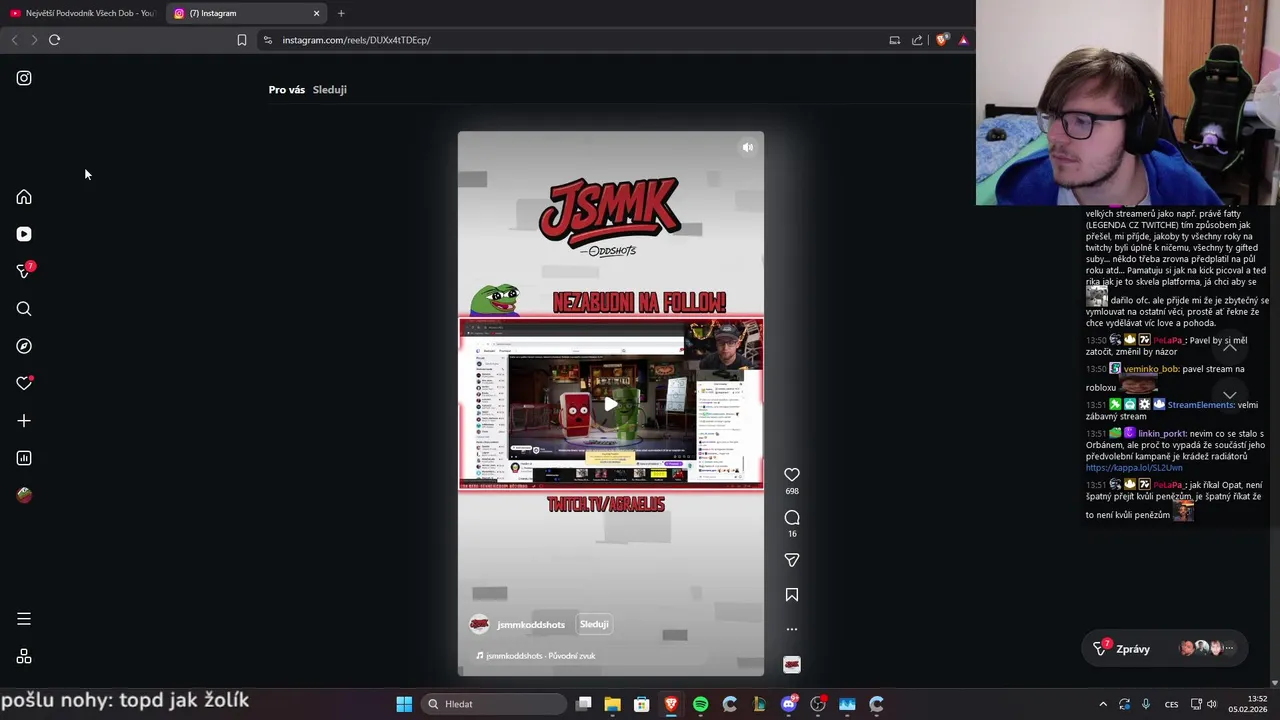Open Notifications heart icon in the sidebar
Image resolution: width=1280 pixels, height=720 pixels.
[24, 383]
